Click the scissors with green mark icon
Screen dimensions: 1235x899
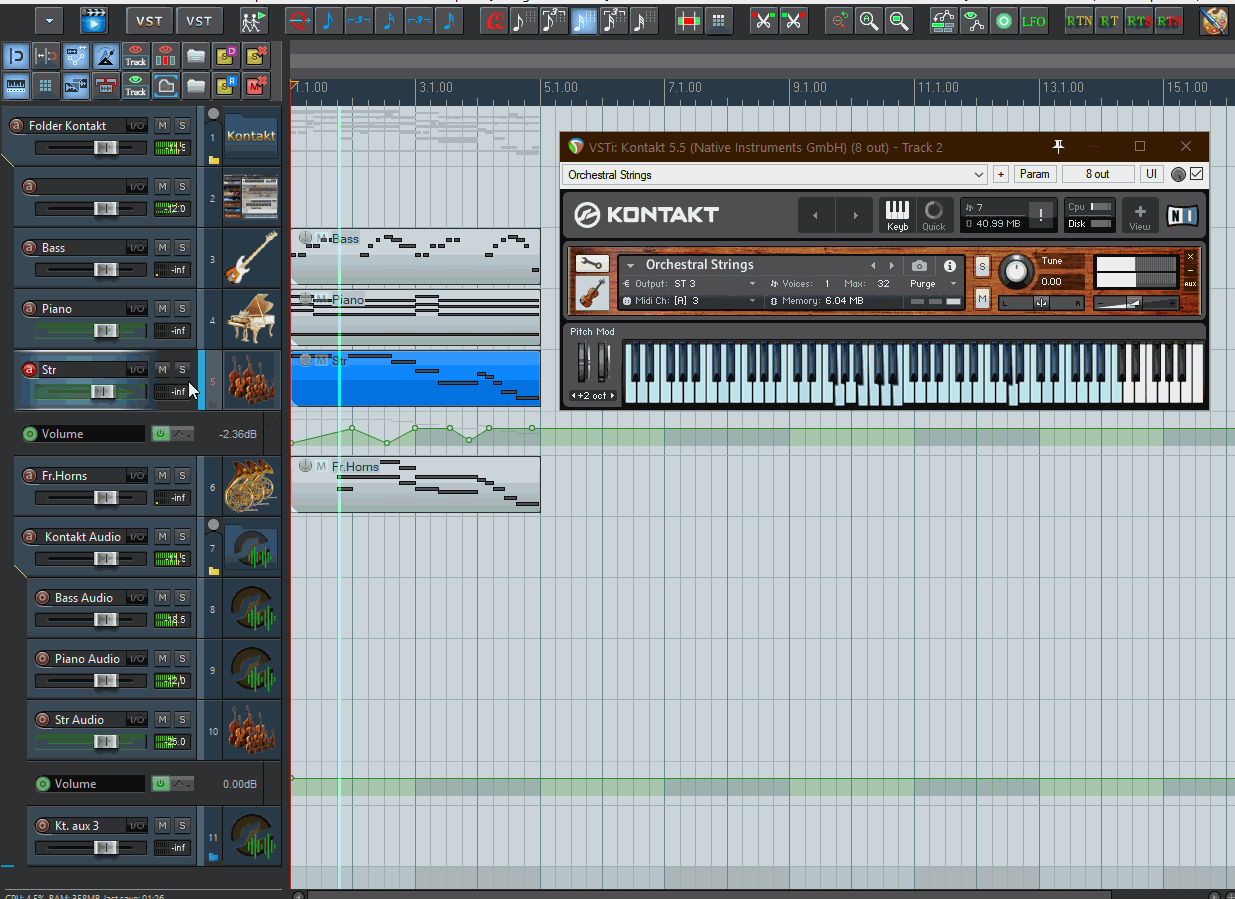[x=763, y=20]
